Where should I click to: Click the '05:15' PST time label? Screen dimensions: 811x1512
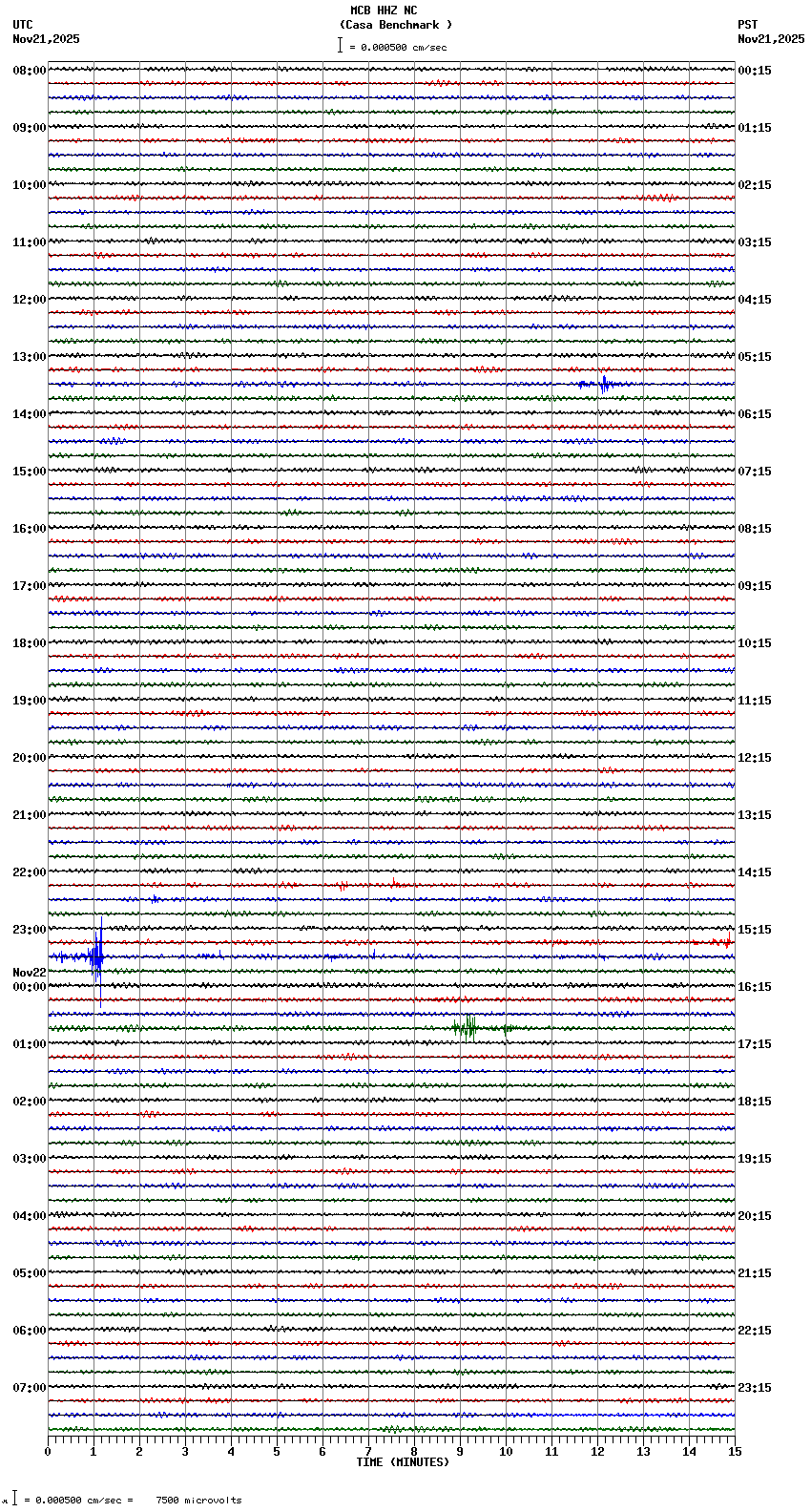755,357
